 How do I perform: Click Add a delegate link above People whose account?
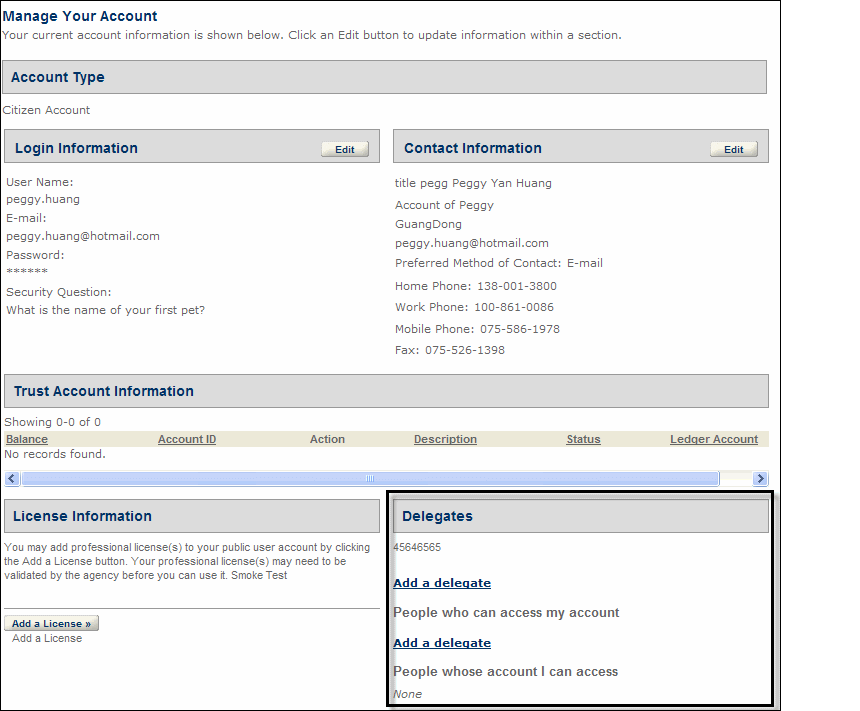pos(442,643)
